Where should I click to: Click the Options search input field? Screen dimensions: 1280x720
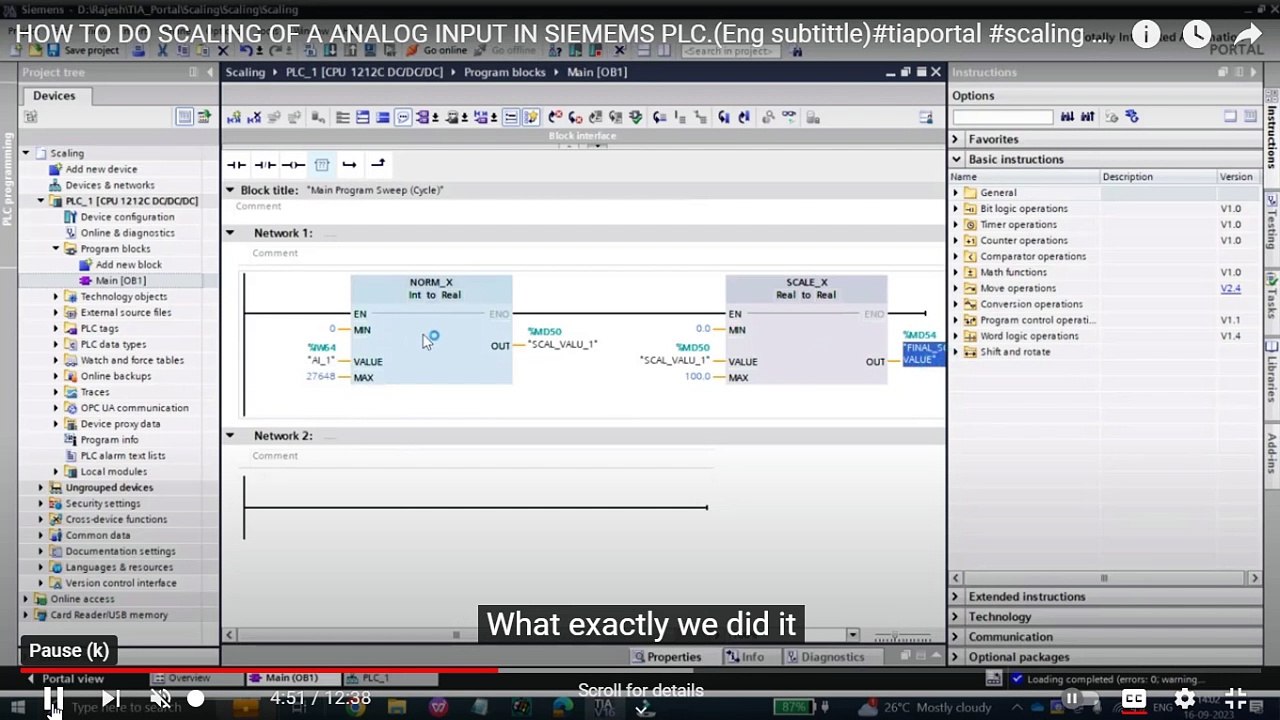(1002, 117)
